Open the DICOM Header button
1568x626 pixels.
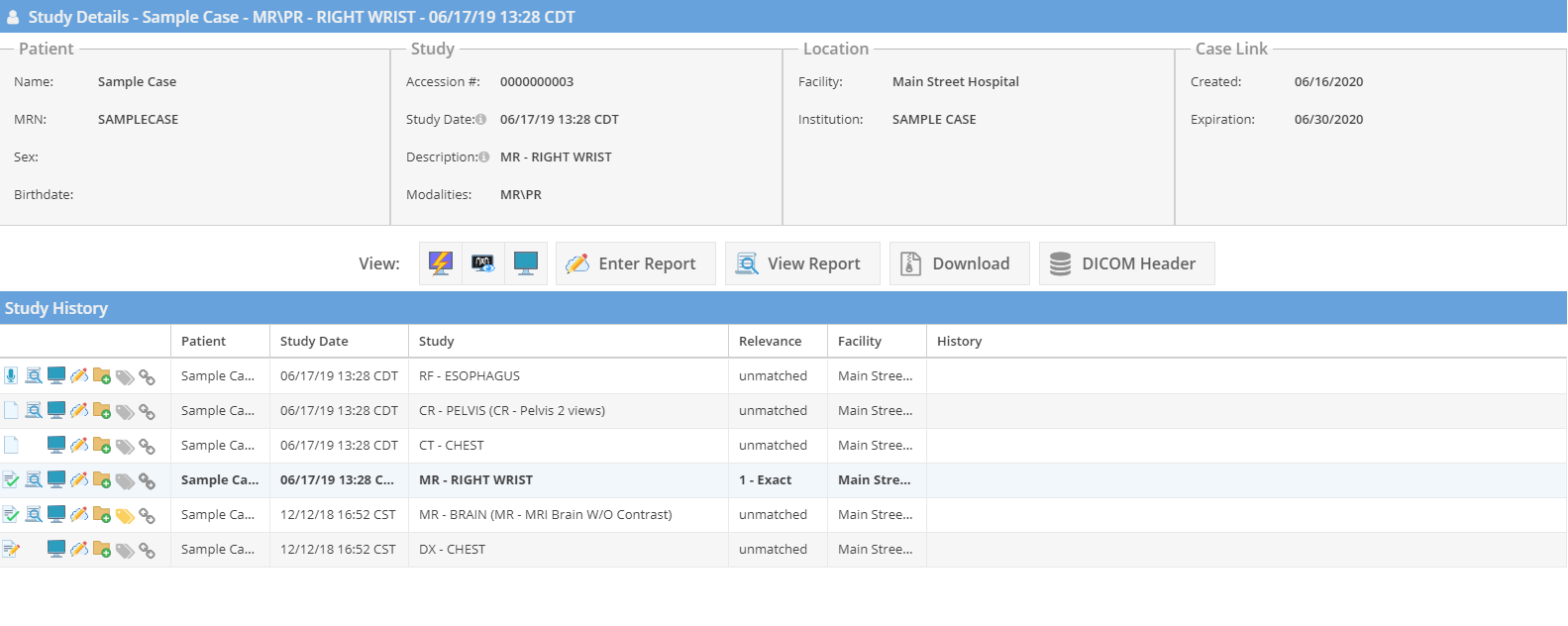(1126, 263)
